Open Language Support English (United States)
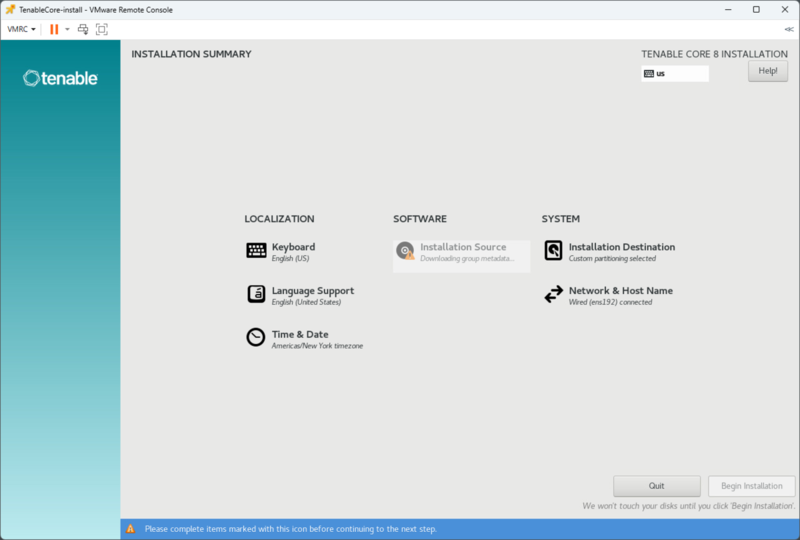 (x=313, y=296)
